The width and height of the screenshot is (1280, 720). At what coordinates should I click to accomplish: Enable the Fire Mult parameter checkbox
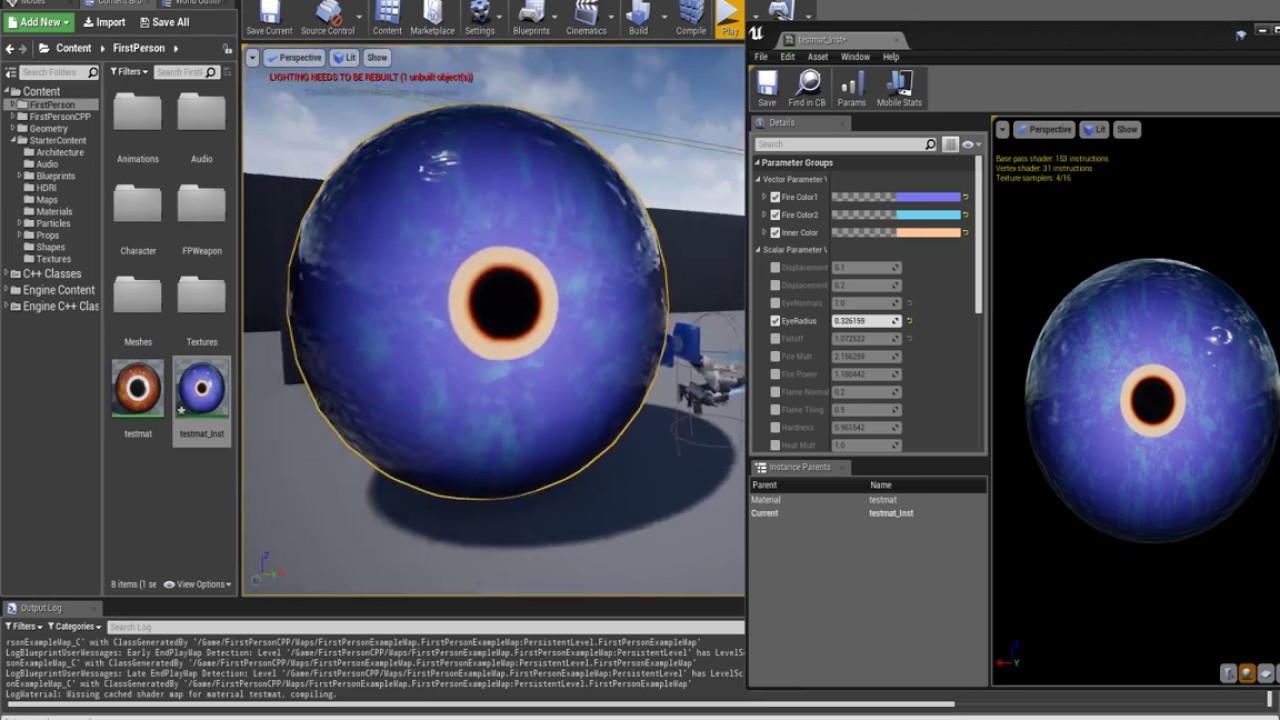(775, 356)
